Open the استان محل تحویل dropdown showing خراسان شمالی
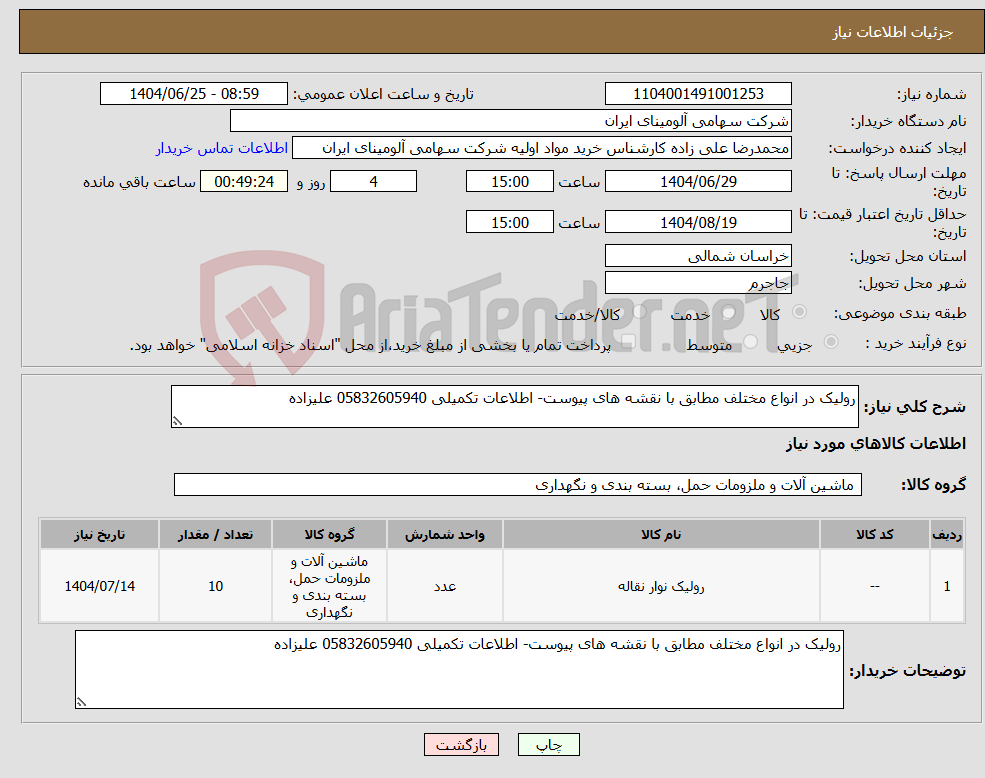985x778 pixels. coord(698,256)
